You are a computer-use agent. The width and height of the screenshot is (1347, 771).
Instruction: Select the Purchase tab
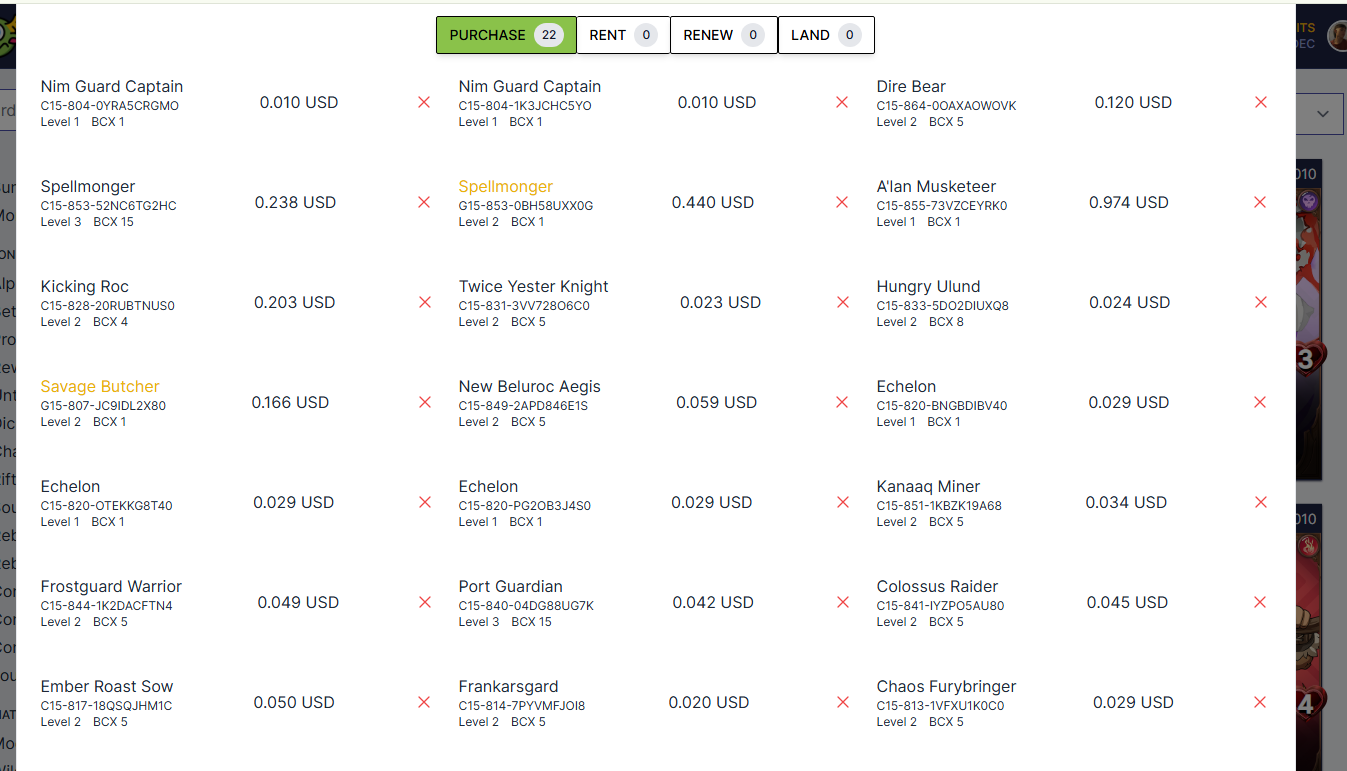[x=505, y=35]
